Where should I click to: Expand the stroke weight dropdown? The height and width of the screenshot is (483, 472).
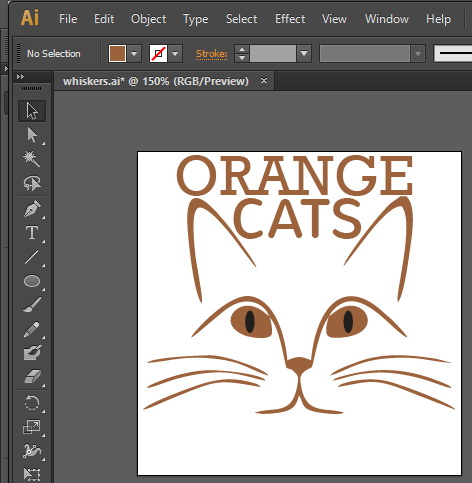click(304, 54)
